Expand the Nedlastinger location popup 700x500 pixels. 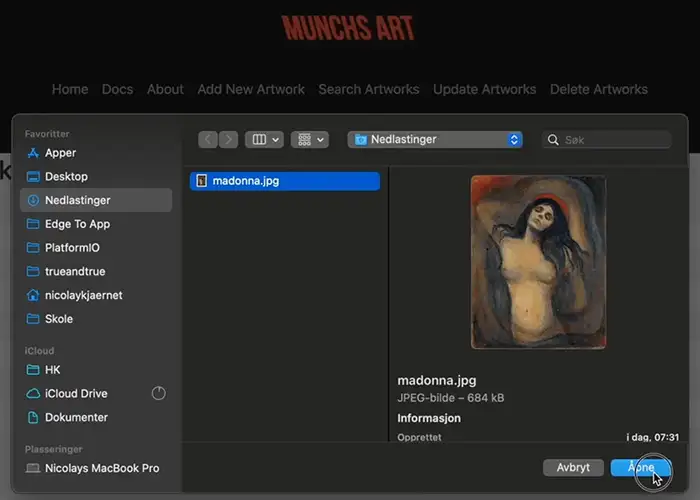[435, 140]
